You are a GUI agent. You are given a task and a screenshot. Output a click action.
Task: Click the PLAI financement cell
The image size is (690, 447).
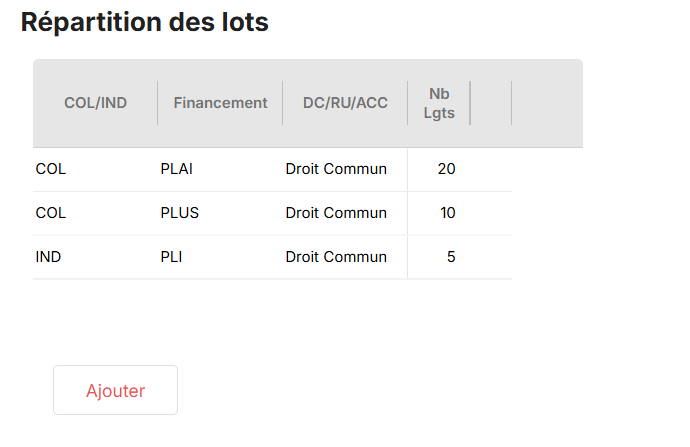(x=220, y=169)
